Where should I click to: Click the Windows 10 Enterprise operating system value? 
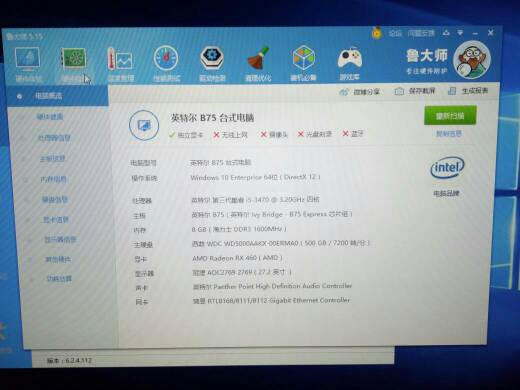[x=255, y=177]
